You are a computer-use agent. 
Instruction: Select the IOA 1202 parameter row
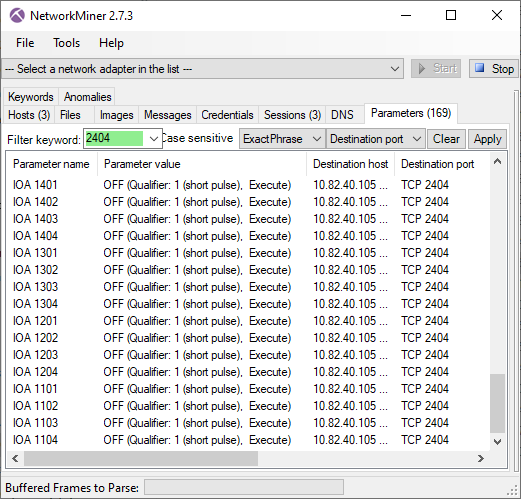pos(248,338)
